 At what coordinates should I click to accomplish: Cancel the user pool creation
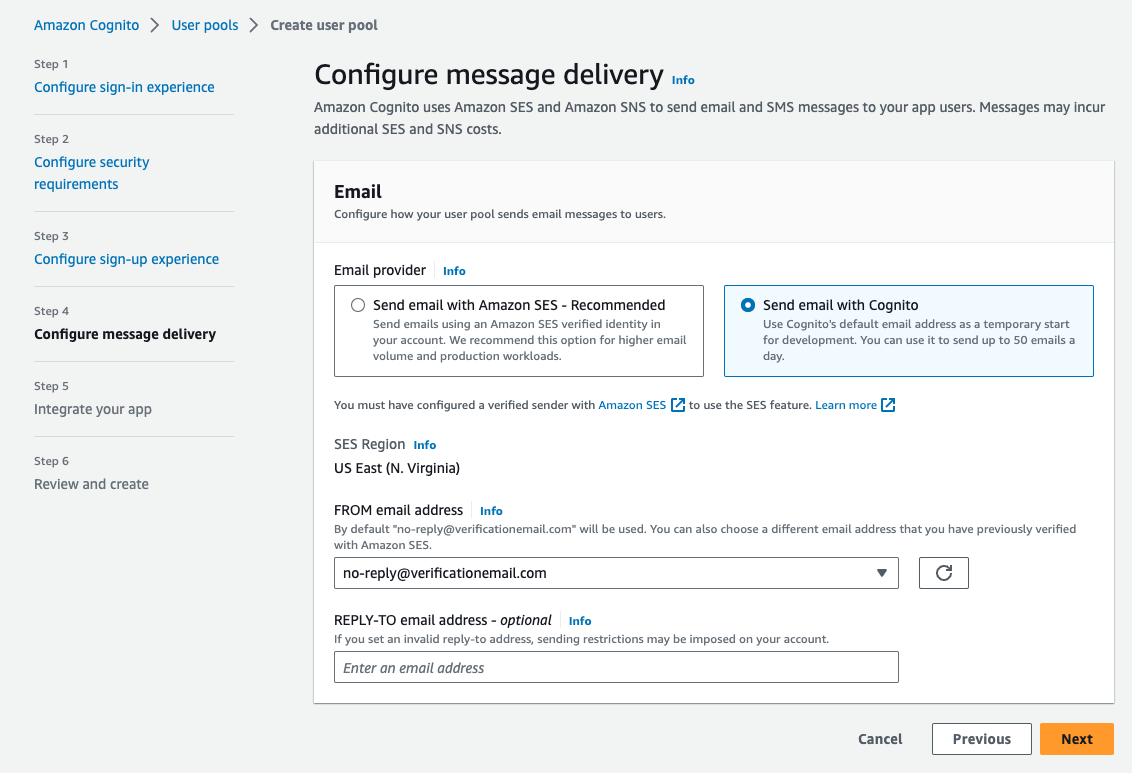tap(880, 739)
